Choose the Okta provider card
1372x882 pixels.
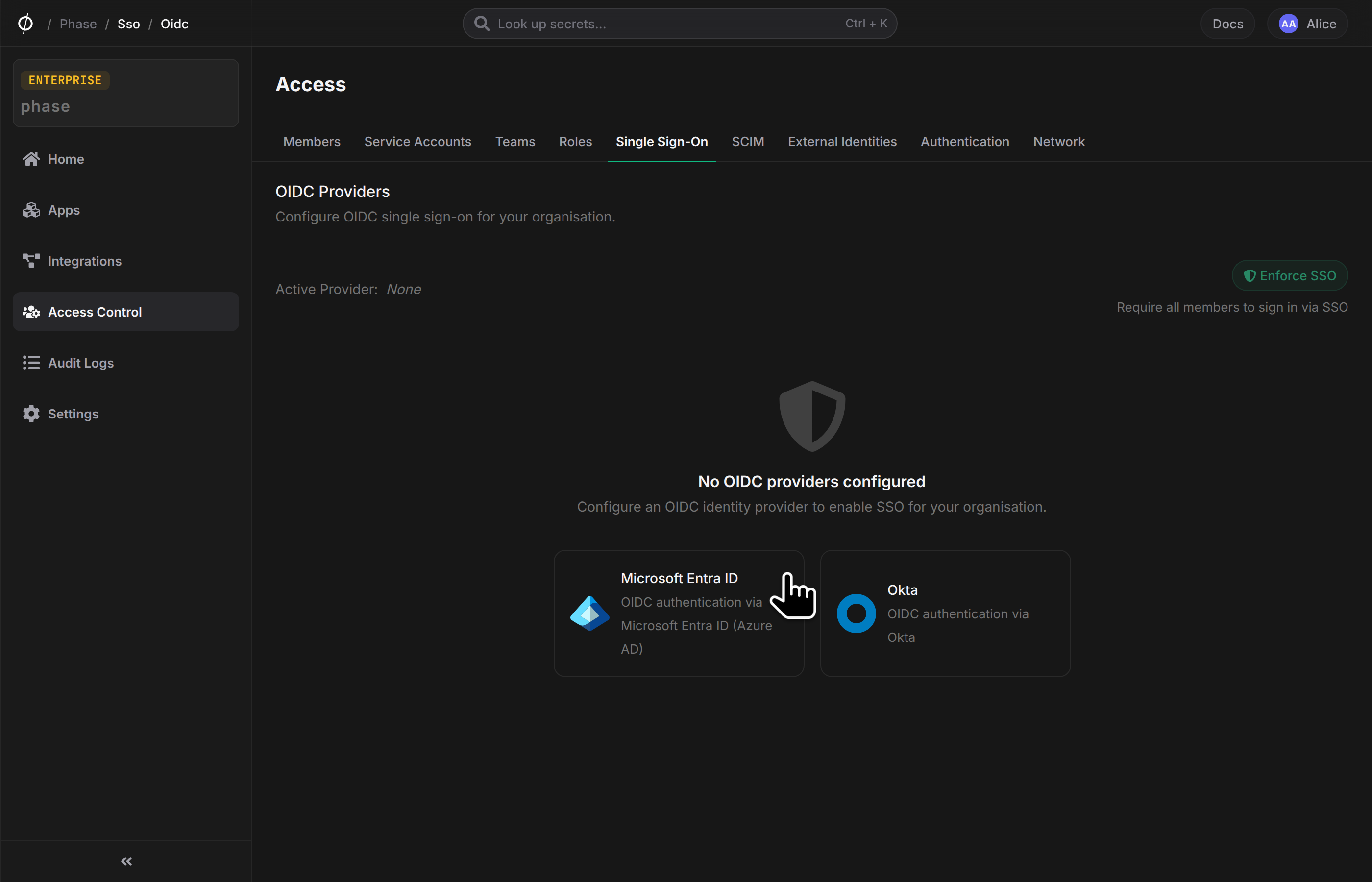945,613
